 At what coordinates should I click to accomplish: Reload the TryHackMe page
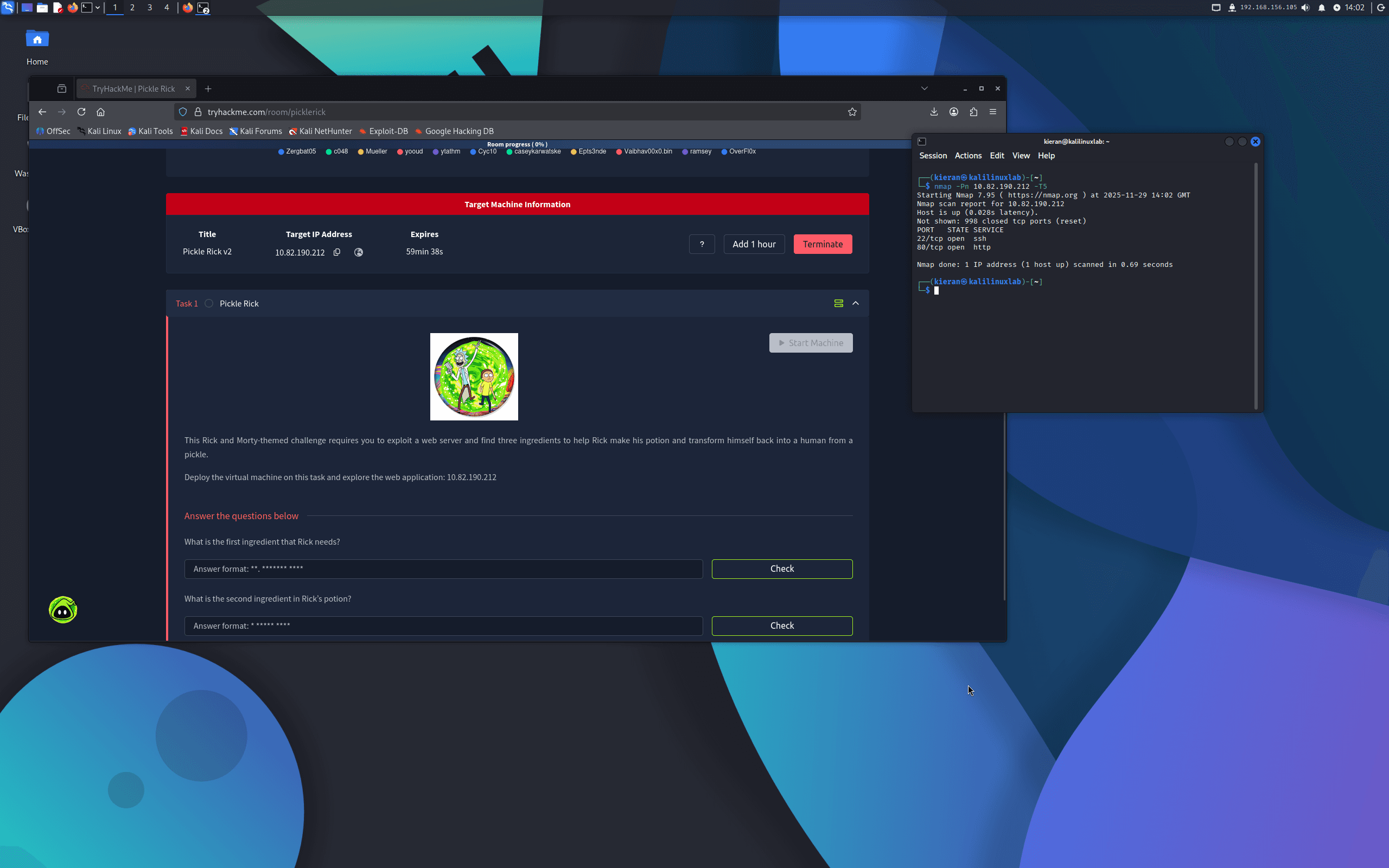click(x=81, y=112)
